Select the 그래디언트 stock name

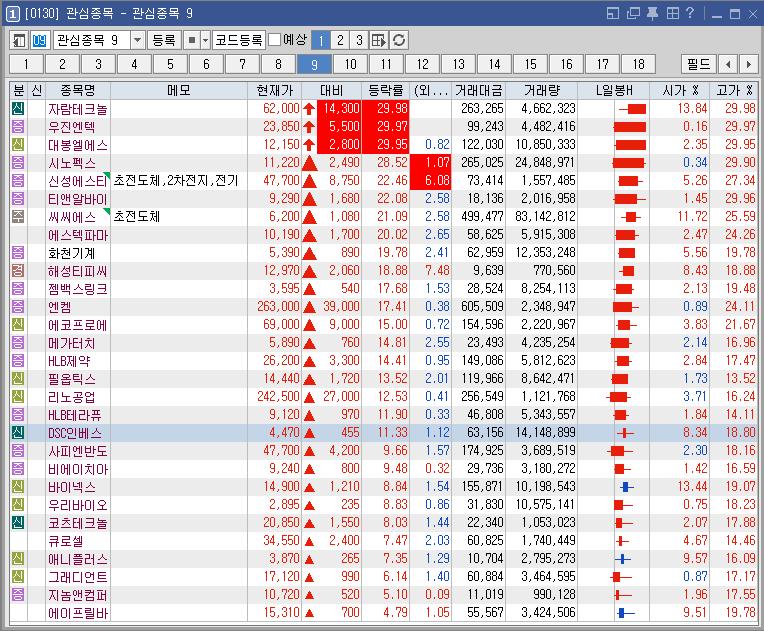click(x=77, y=577)
